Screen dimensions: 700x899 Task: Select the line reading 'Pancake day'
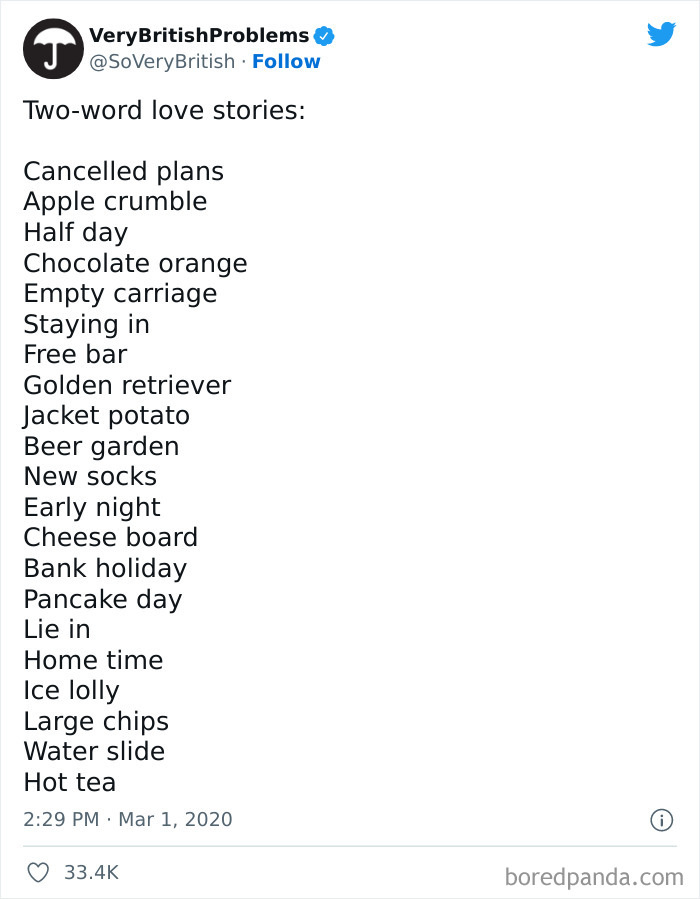click(102, 598)
